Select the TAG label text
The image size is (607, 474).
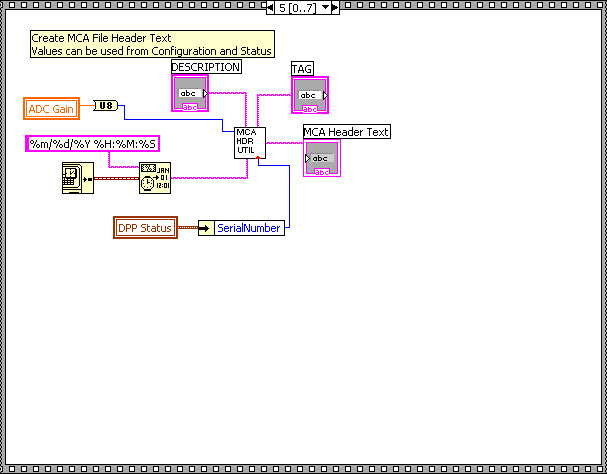pyautogui.click(x=302, y=68)
